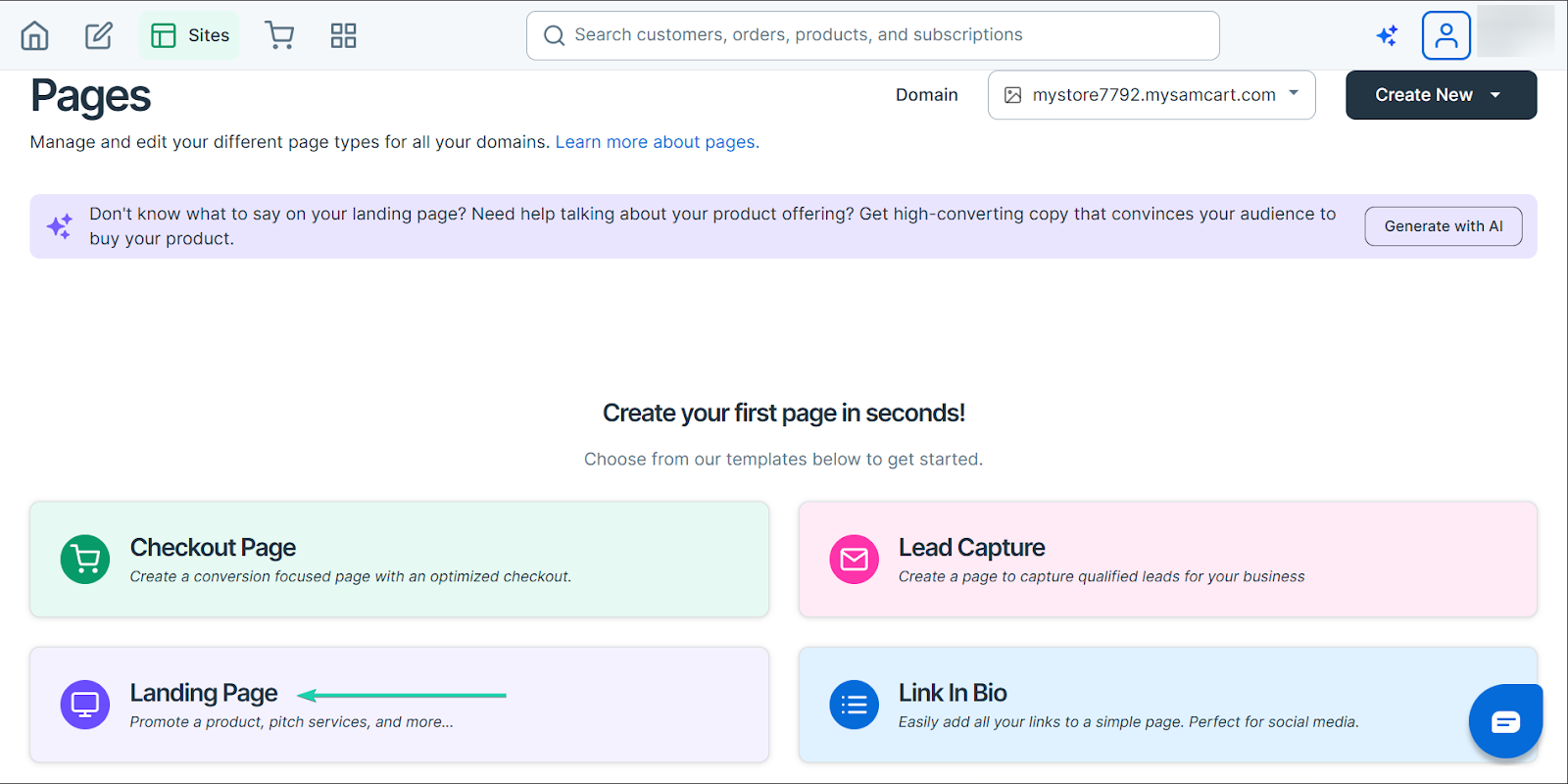This screenshot has width=1568, height=784.
Task: Click the Pages heading text
Action: [x=90, y=96]
